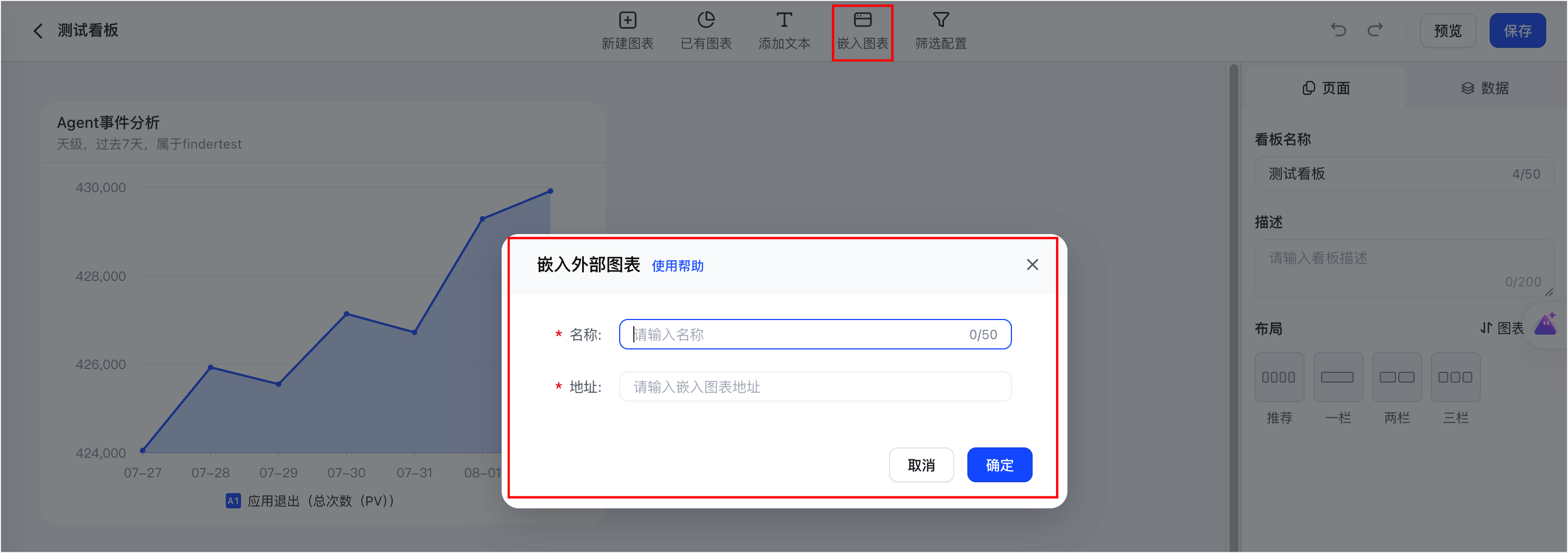Click the 图表 sort control in 布局

click(x=1502, y=328)
